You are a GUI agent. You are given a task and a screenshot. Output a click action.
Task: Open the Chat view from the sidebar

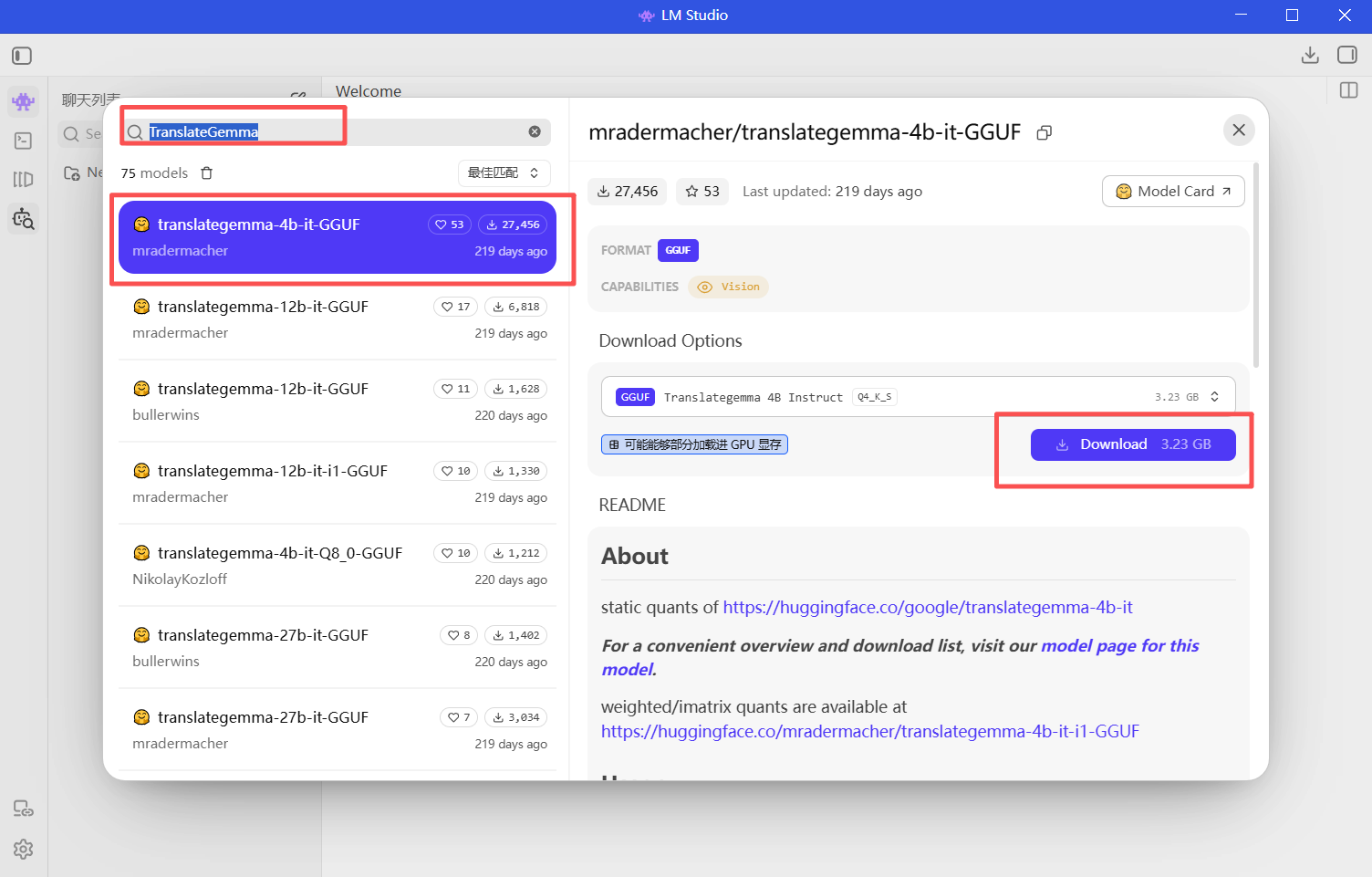click(x=24, y=101)
